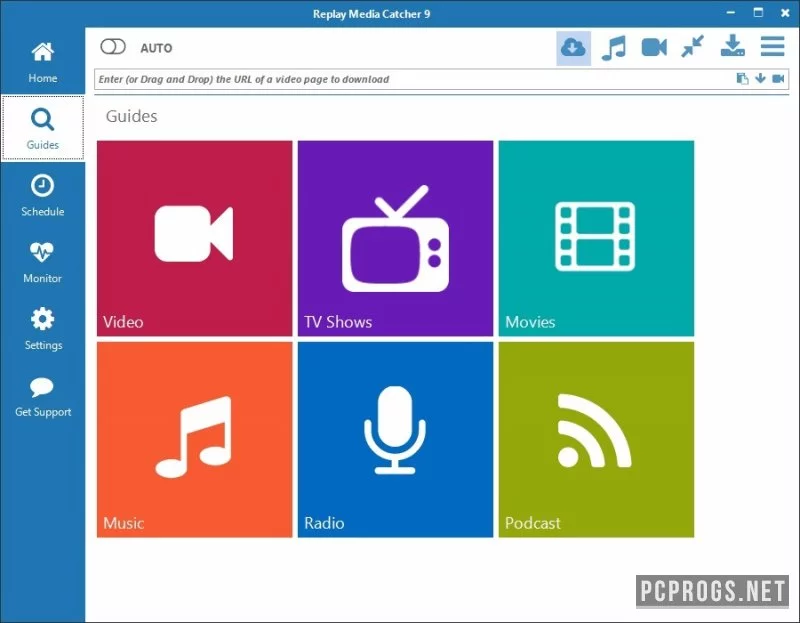Open the Music guide tile
The height and width of the screenshot is (623, 800).
194,439
